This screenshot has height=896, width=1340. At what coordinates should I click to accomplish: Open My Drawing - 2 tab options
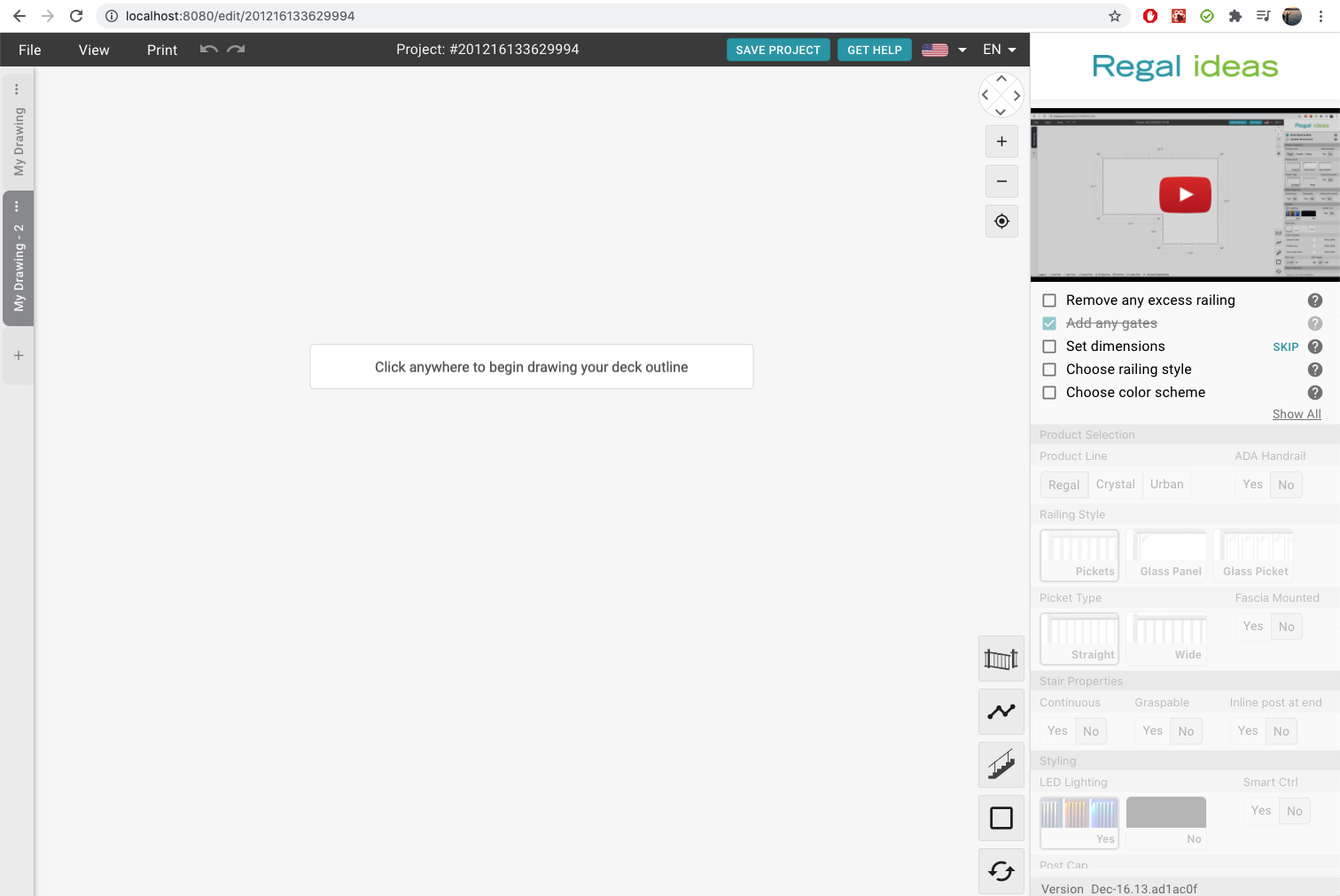click(17, 206)
